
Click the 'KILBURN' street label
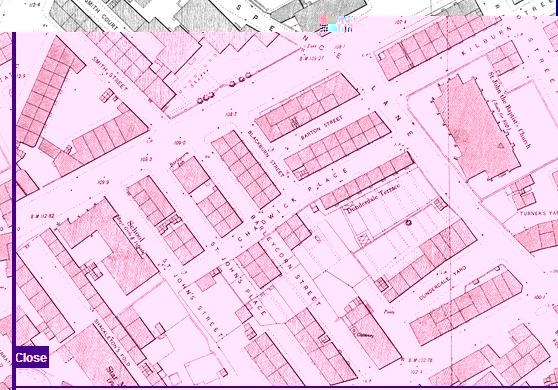click(487, 41)
